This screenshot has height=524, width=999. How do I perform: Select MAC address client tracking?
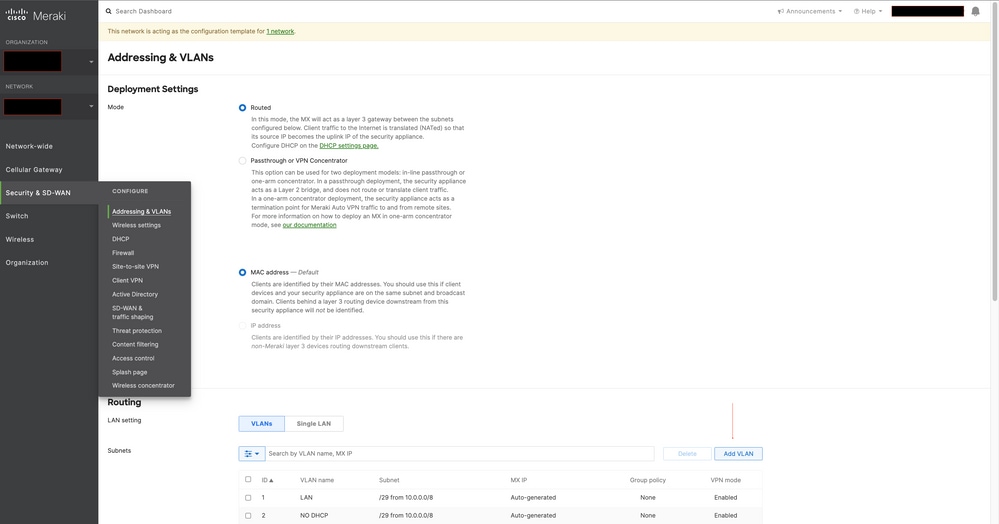pyautogui.click(x=242, y=272)
